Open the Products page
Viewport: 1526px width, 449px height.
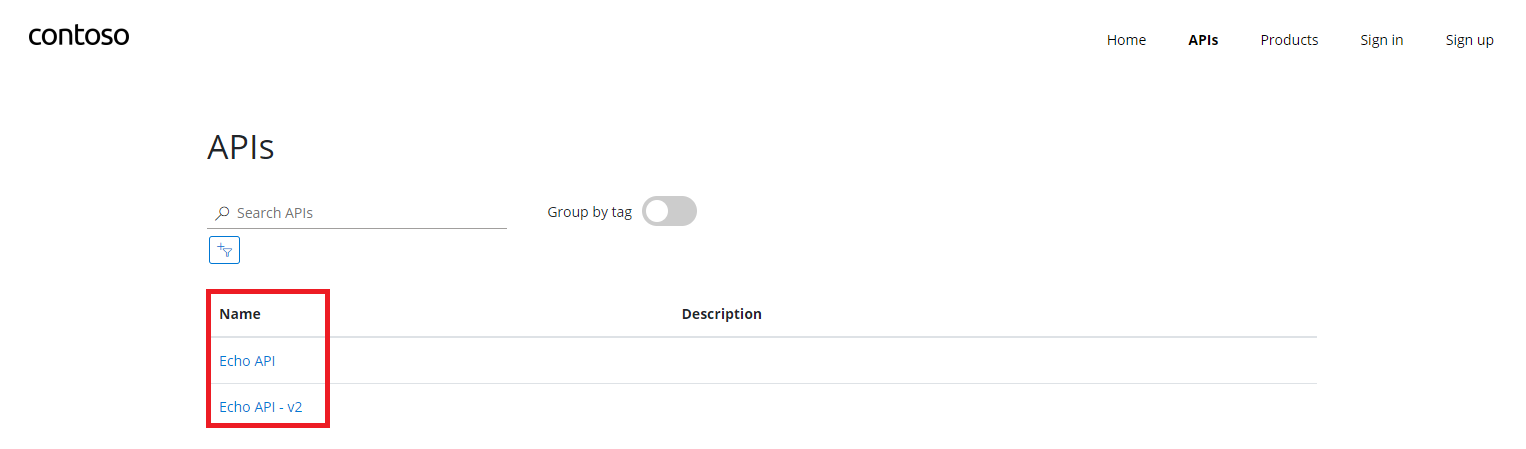pyautogui.click(x=1289, y=40)
